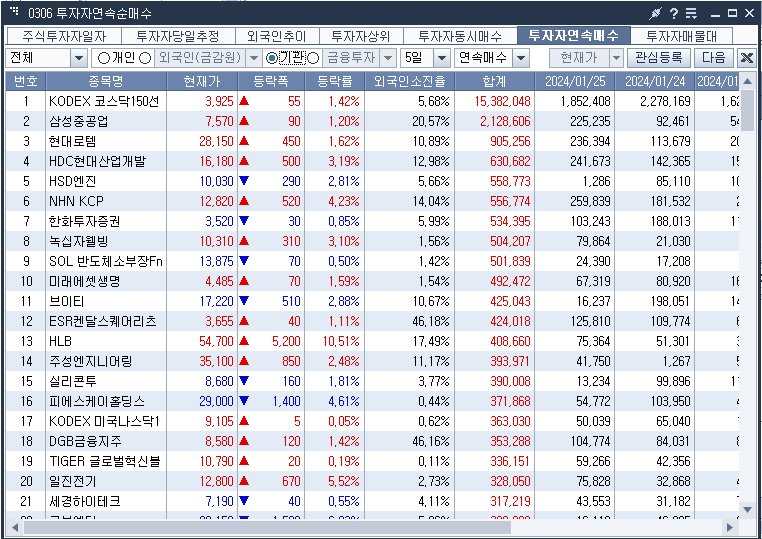Switch to 투자자매물대 tab
Viewport: 762px width, 539px height.
tap(682, 36)
